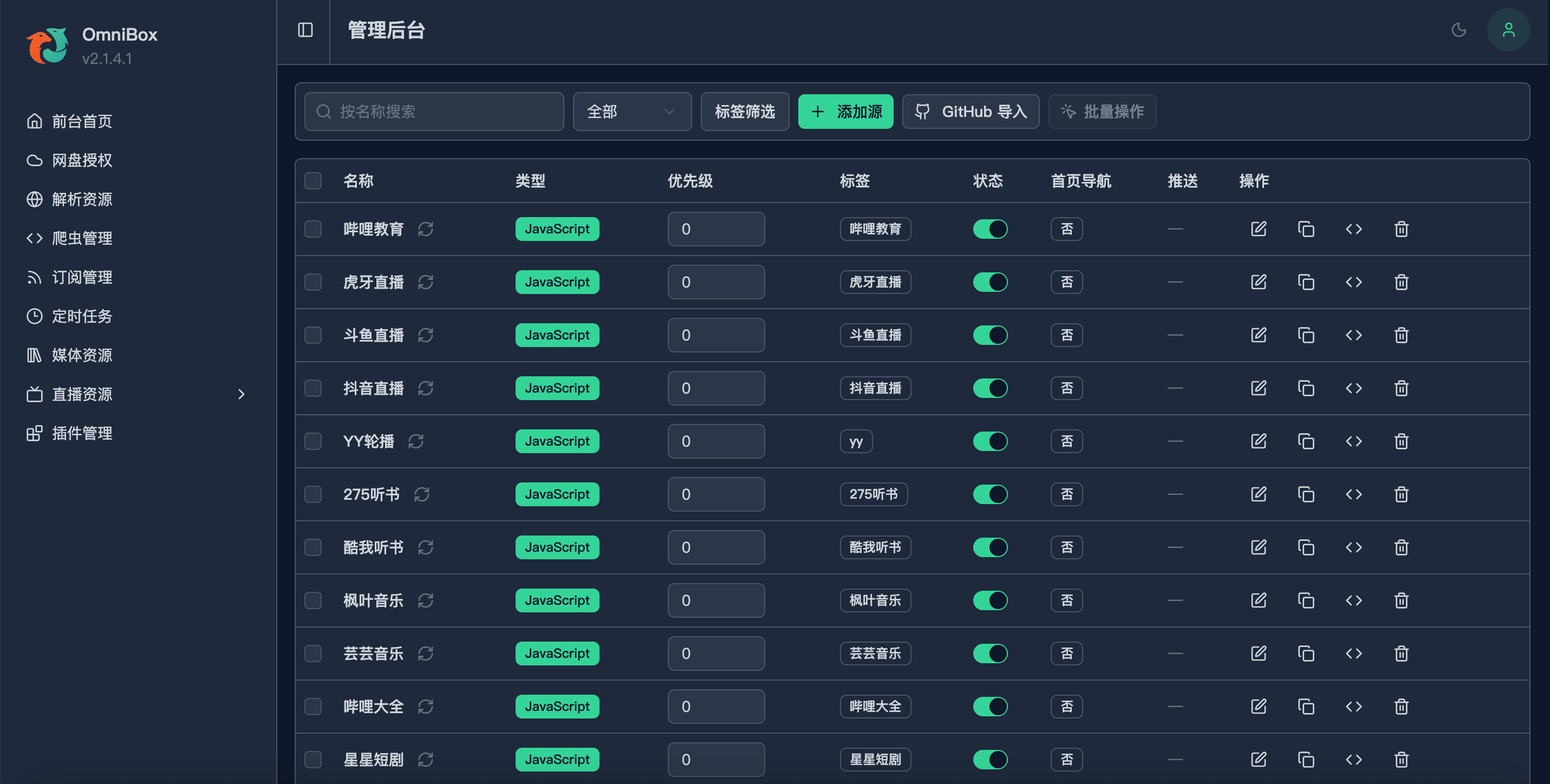View code for 斗鱼直播 source
Image resolution: width=1550 pixels, height=784 pixels.
click(1353, 335)
